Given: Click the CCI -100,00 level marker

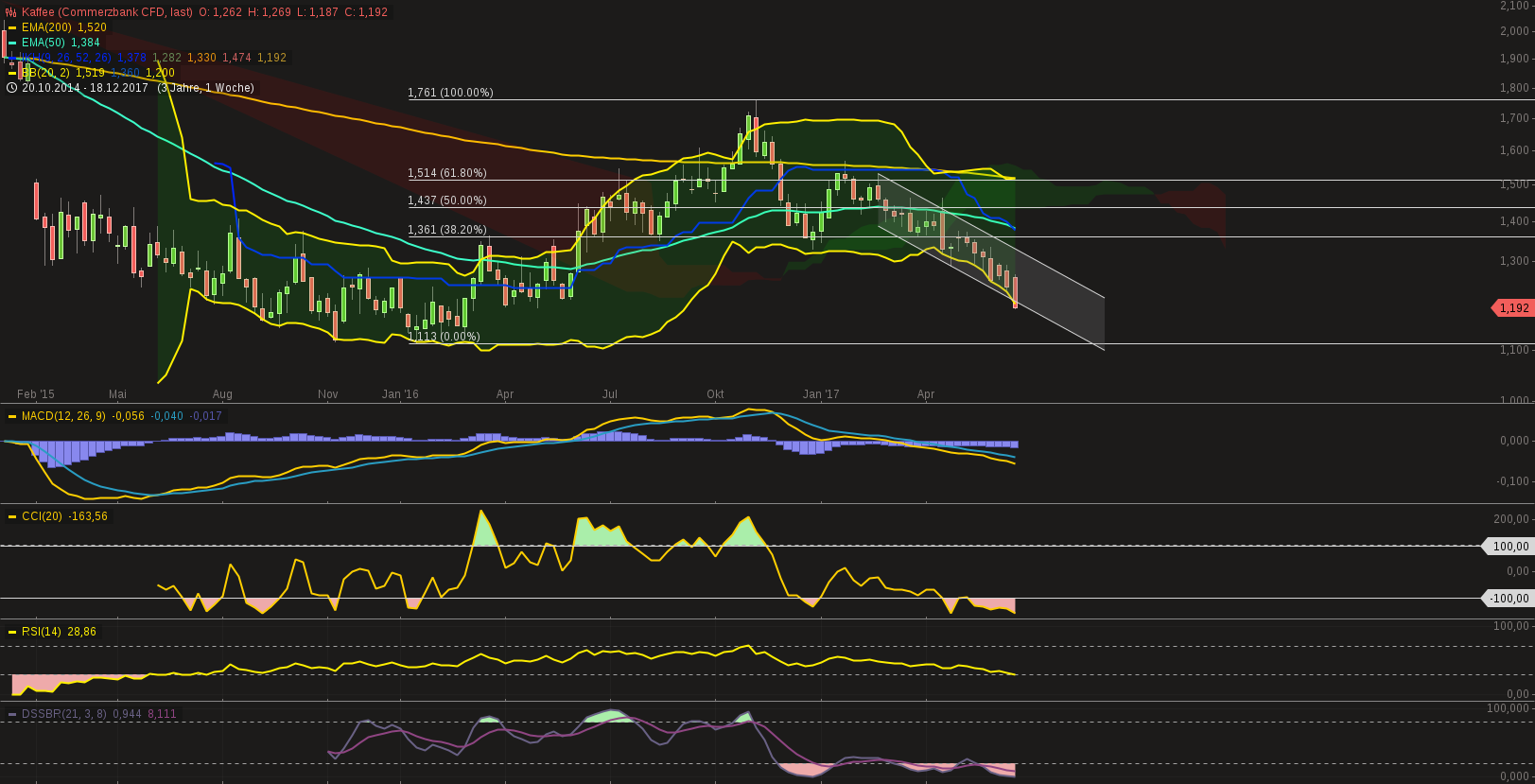Looking at the screenshot, I should tap(1508, 599).
